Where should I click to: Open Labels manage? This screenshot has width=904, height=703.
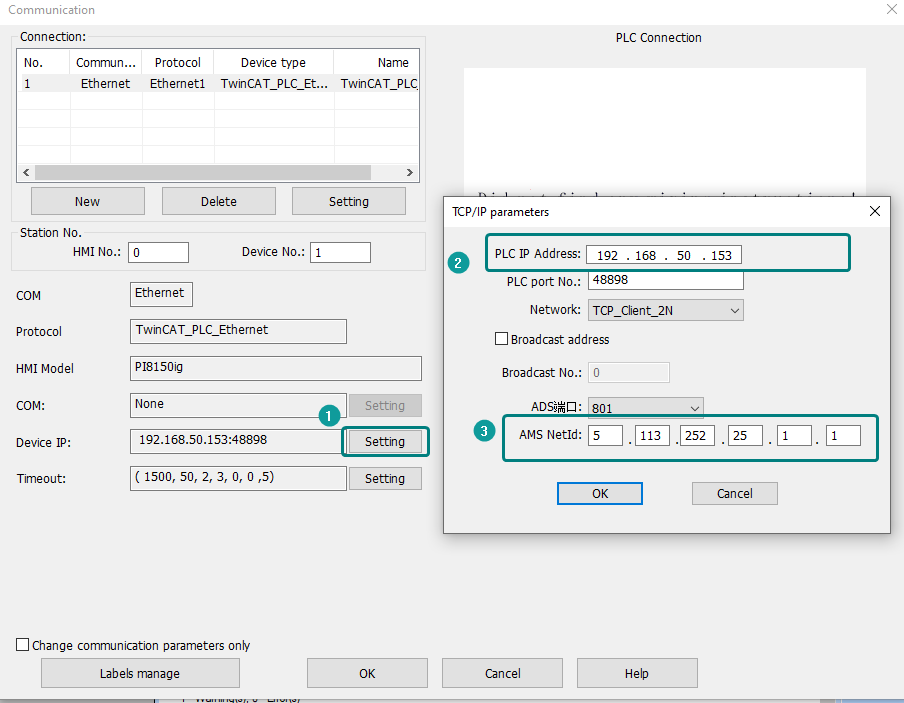(x=139, y=673)
